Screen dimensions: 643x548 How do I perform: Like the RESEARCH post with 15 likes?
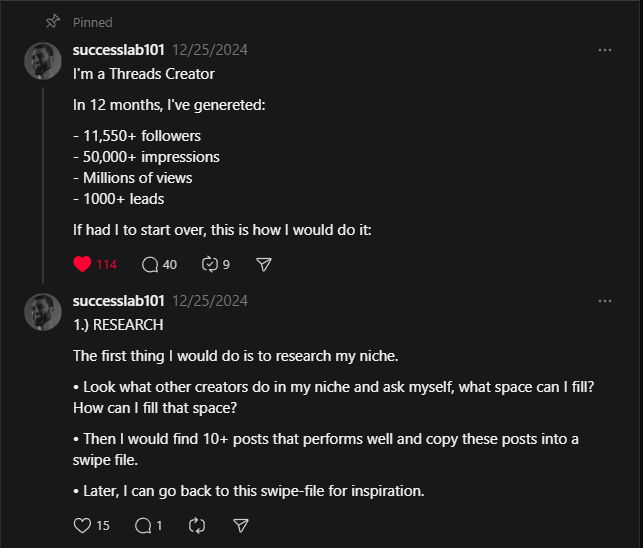[x=82, y=525]
